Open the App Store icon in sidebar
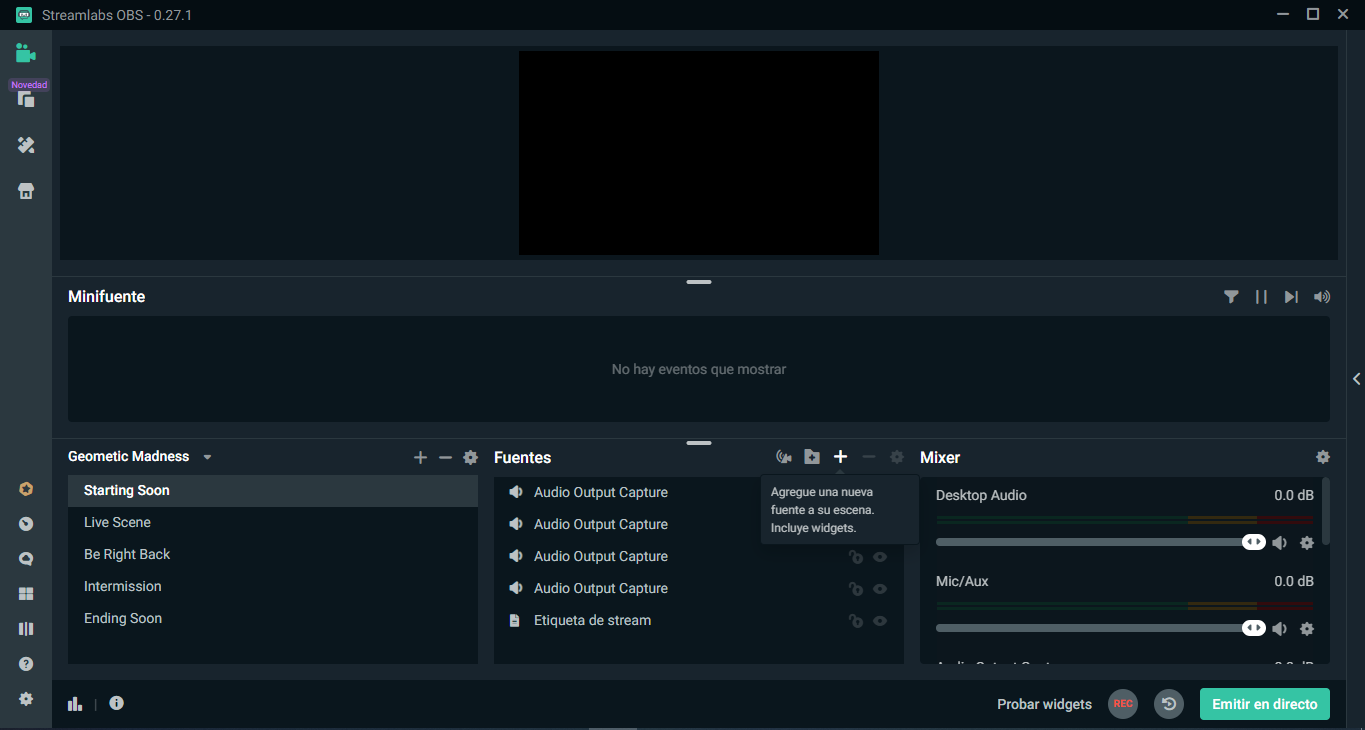This screenshot has width=1365, height=730. [26, 191]
